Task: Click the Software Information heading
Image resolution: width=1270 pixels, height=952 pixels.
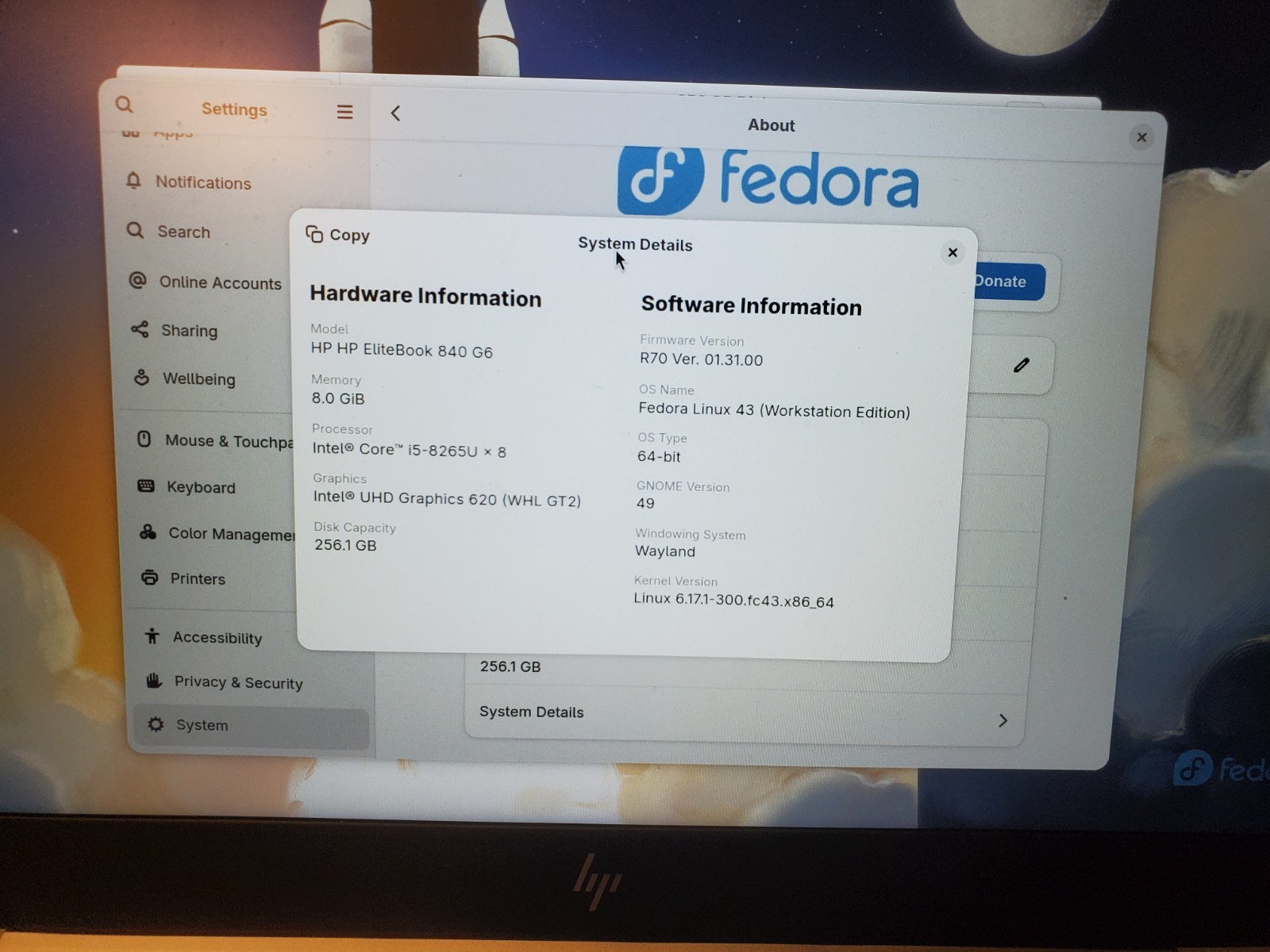Action: click(751, 306)
